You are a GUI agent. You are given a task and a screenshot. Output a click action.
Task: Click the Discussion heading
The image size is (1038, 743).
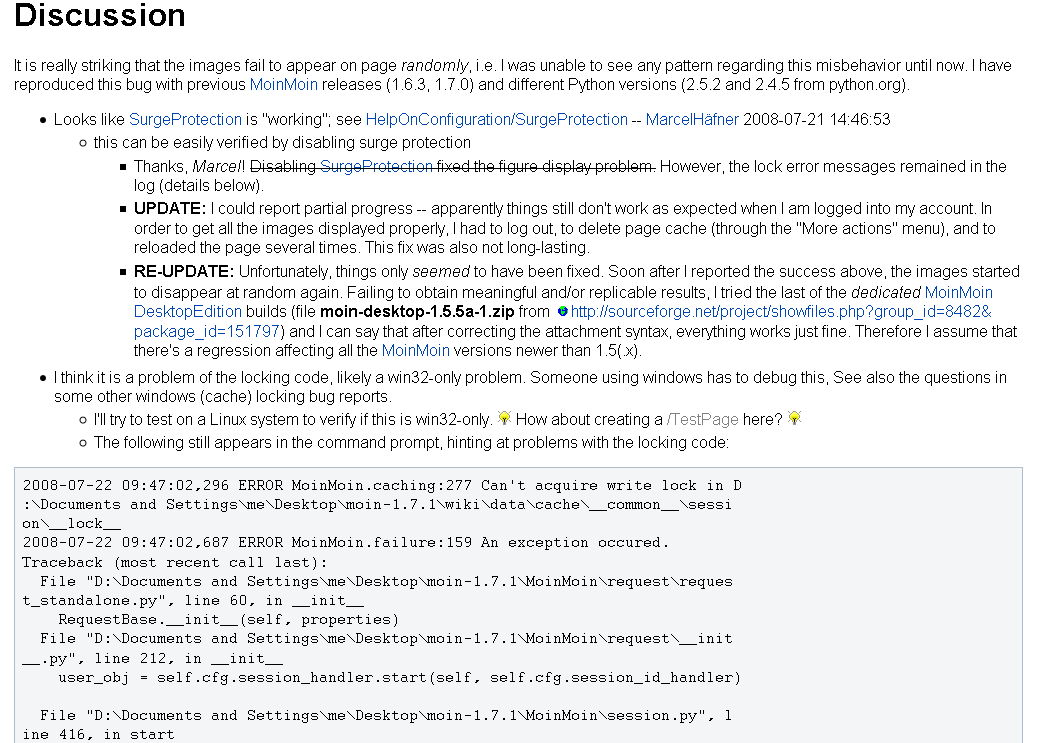[x=100, y=17]
